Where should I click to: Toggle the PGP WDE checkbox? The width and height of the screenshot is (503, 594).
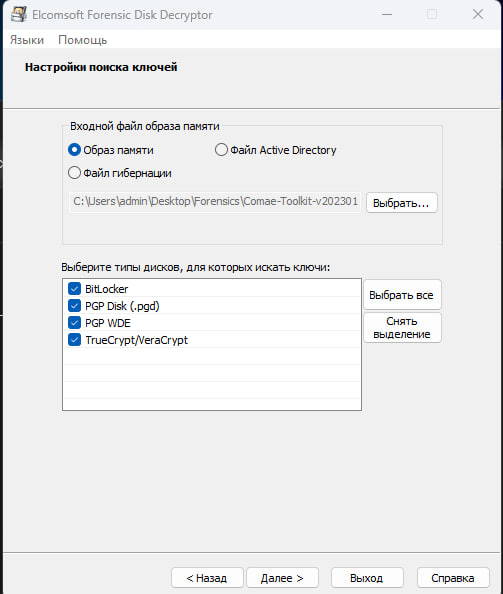click(x=74, y=323)
